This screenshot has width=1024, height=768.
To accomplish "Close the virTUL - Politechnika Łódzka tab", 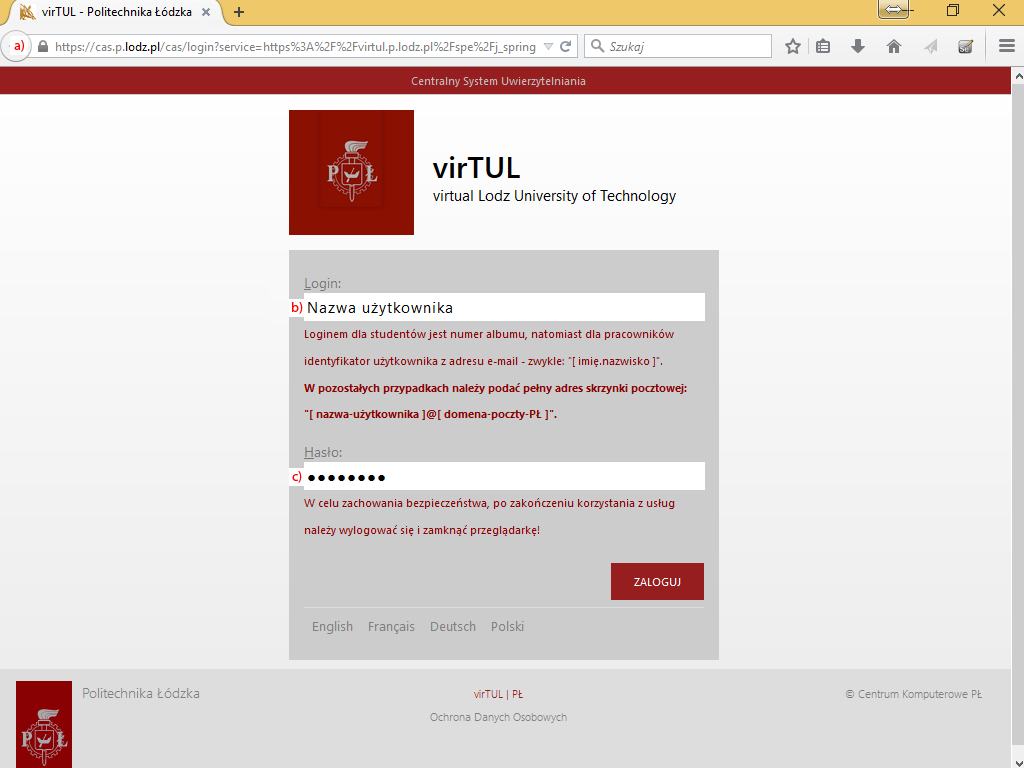I will pos(206,12).
